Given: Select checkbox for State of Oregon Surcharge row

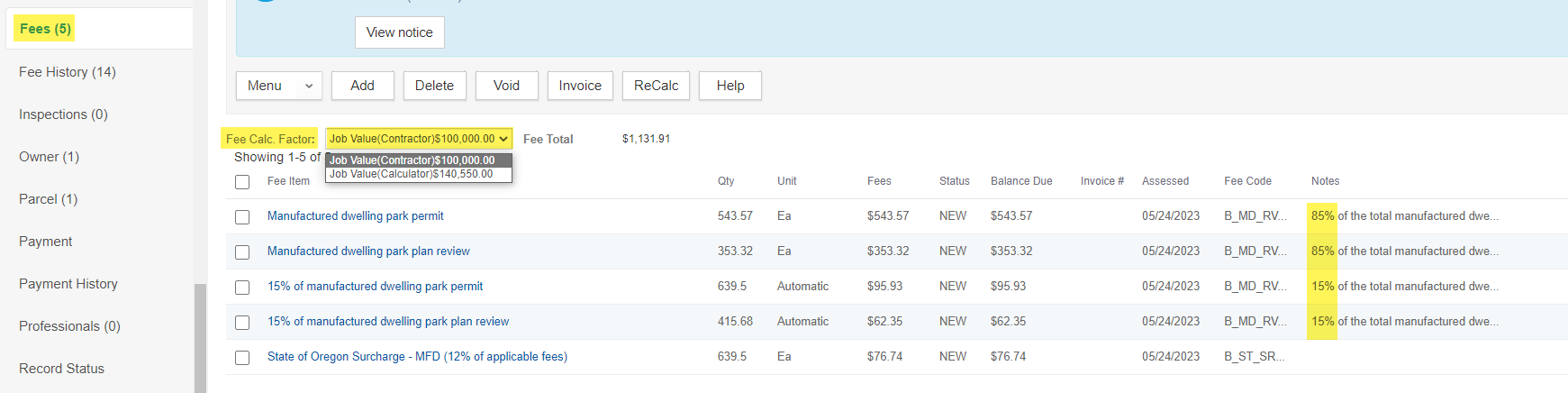Looking at the screenshot, I should pos(242,358).
